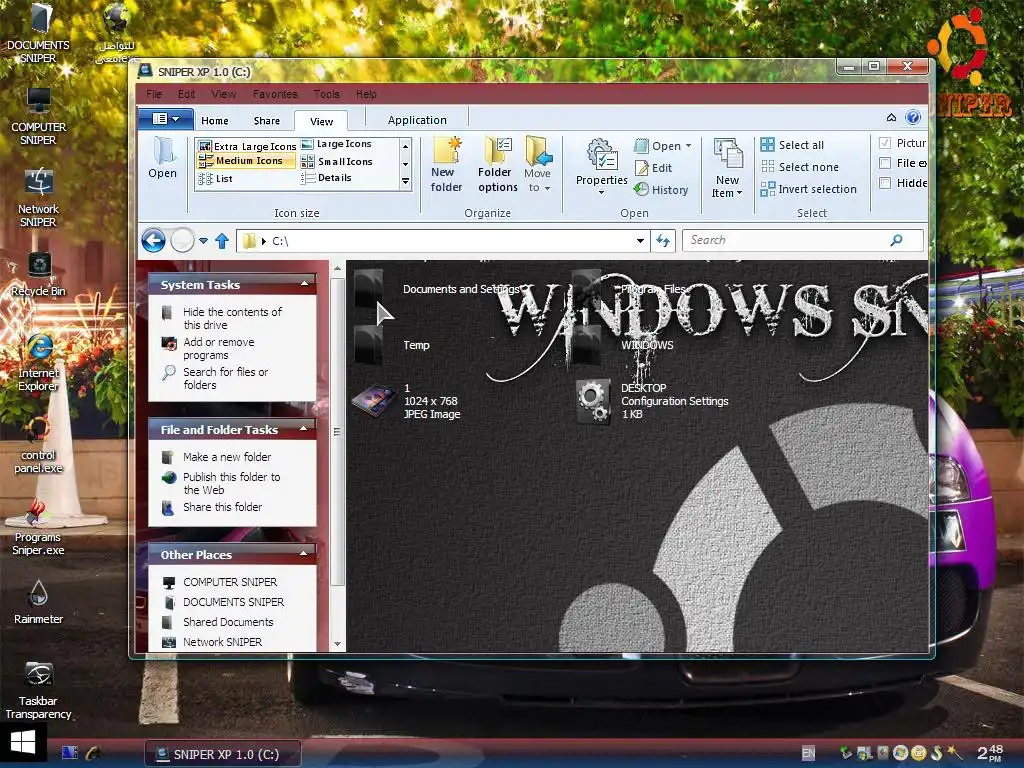The image size is (1024, 768).
Task: Open Rainmeter desktop shortcut
Action: pyautogui.click(x=39, y=603)
